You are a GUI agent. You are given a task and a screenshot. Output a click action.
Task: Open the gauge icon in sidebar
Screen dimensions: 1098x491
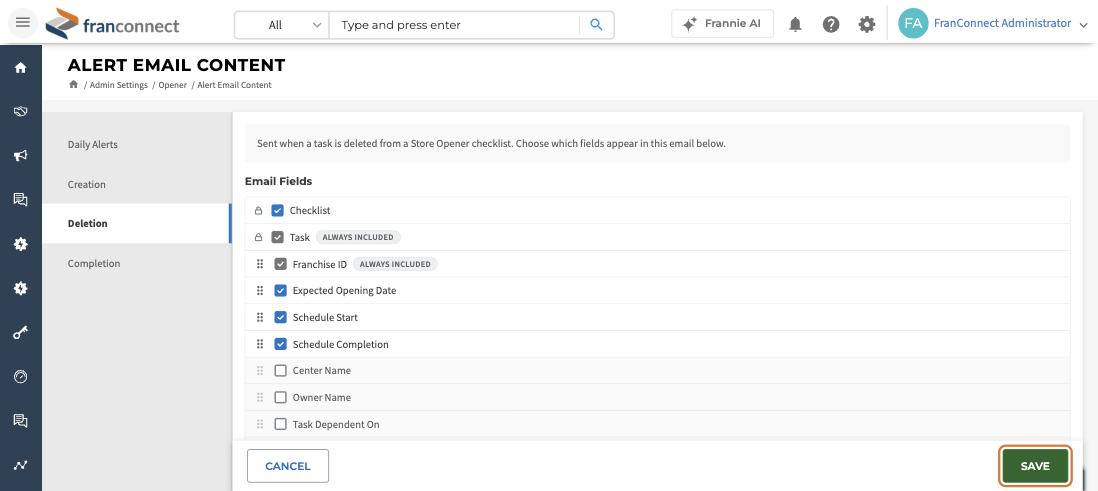[20, 377]
